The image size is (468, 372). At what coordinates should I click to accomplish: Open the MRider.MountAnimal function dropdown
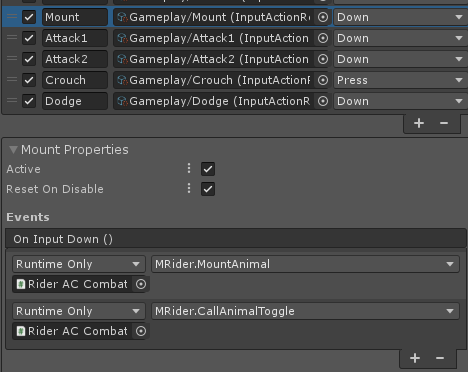click(305, 264)
